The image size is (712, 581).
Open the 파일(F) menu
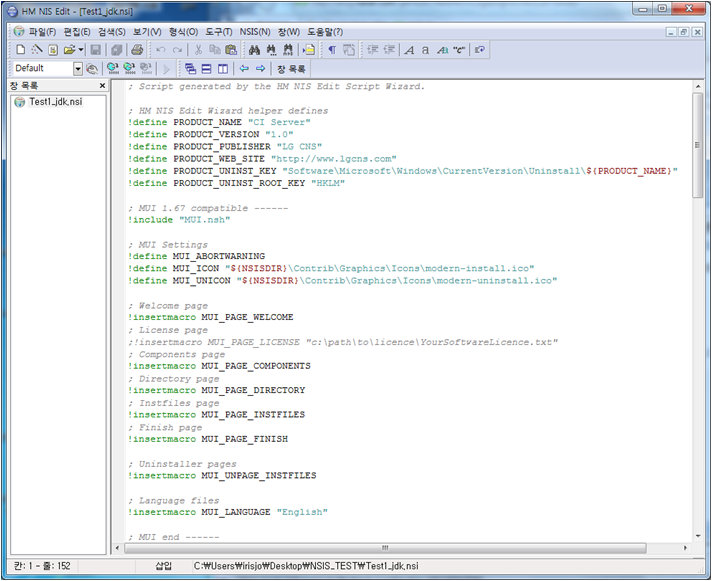coord(43,32)
